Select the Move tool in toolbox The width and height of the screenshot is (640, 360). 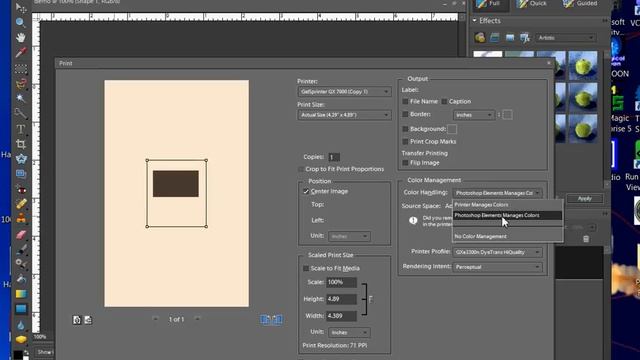[x=20, y=7]
